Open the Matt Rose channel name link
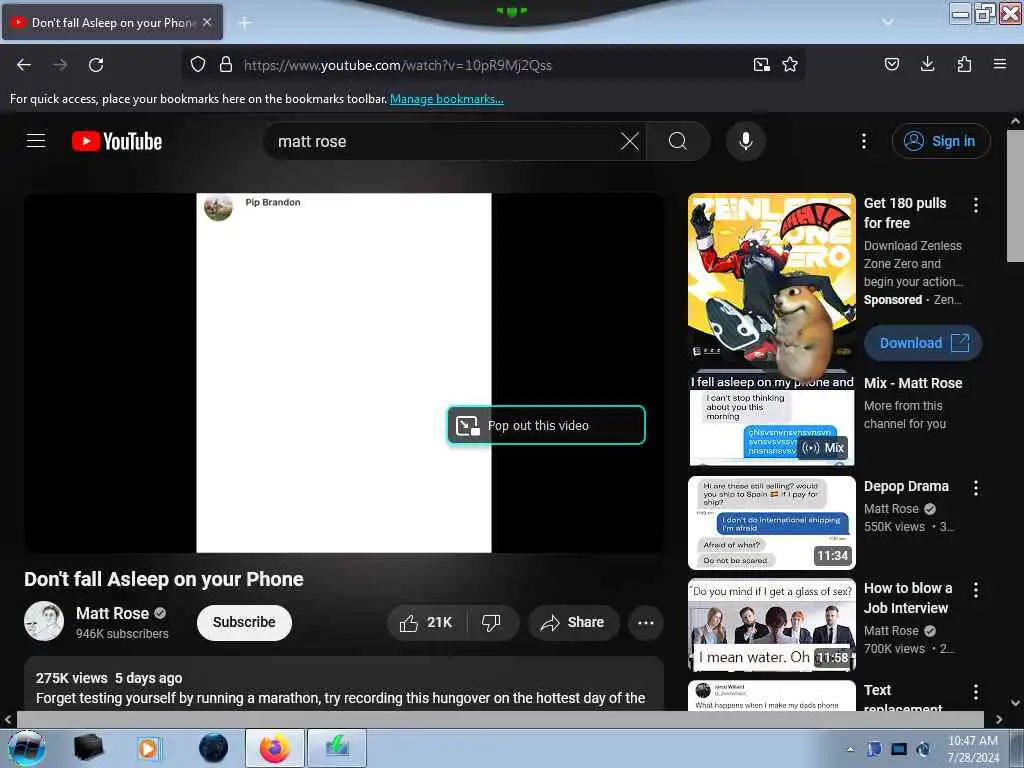 [112, 613]
